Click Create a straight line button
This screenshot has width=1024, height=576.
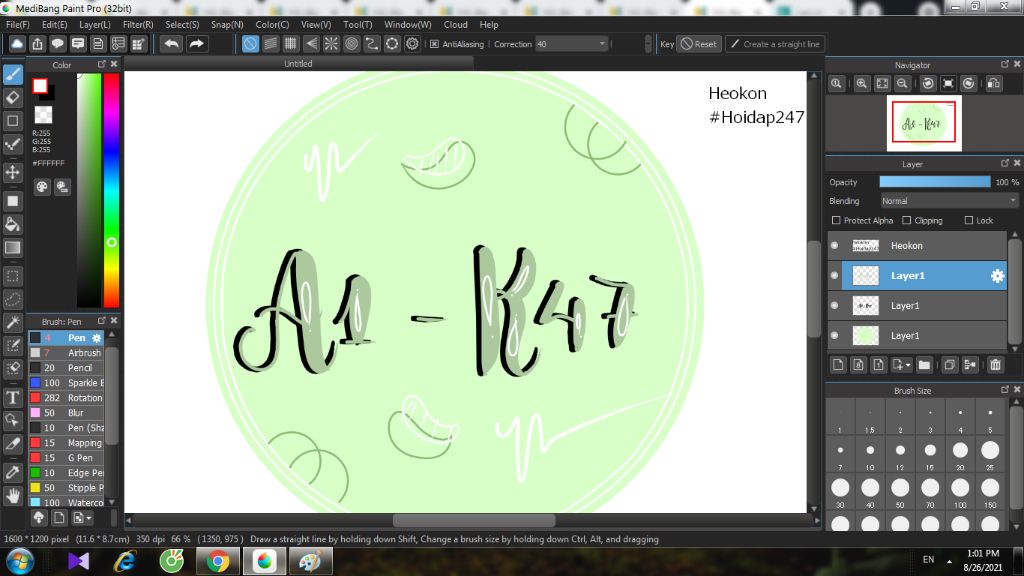775,44
